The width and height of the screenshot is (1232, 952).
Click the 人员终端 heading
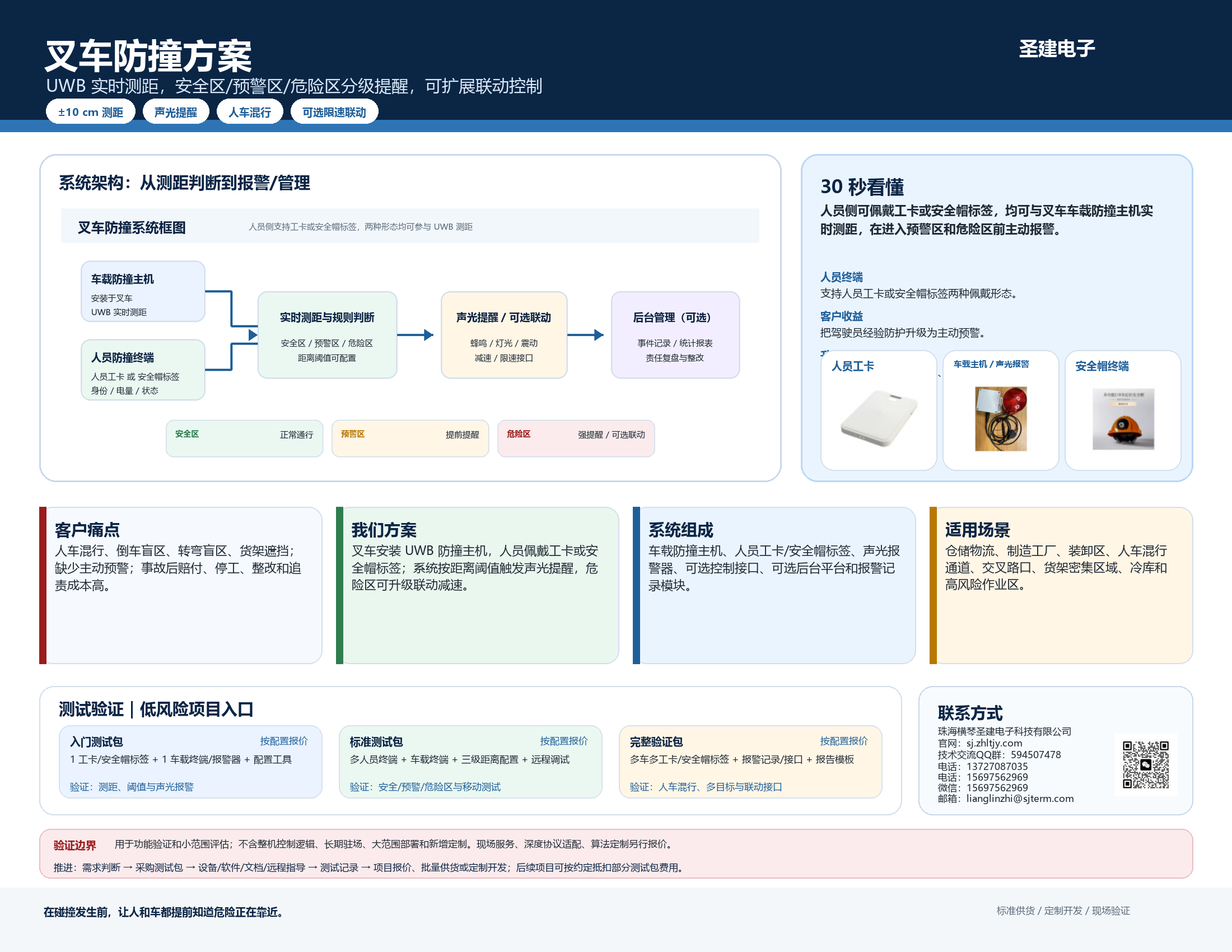tap(841, 277)
